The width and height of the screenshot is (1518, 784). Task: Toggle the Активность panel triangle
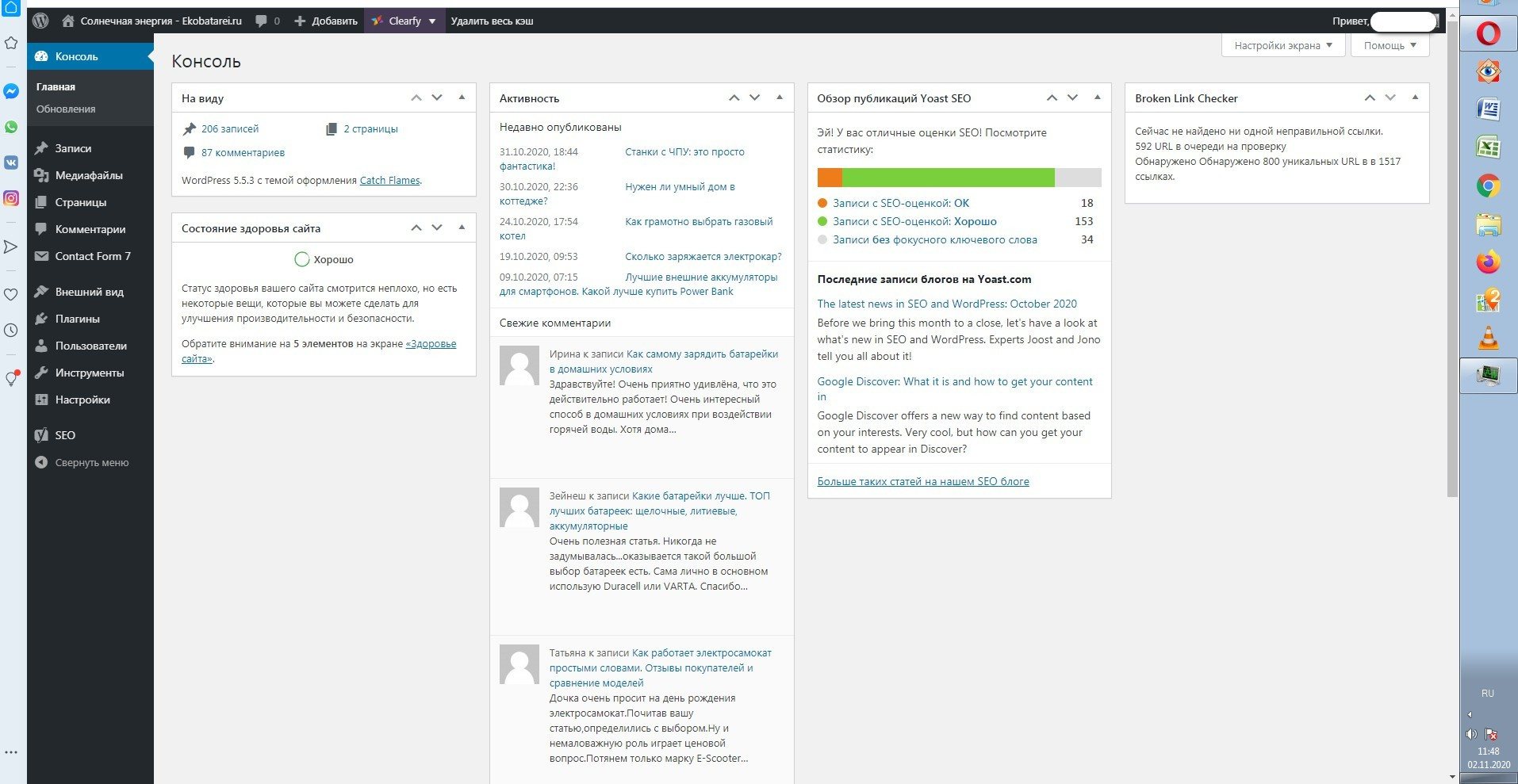tap(780, 98)
